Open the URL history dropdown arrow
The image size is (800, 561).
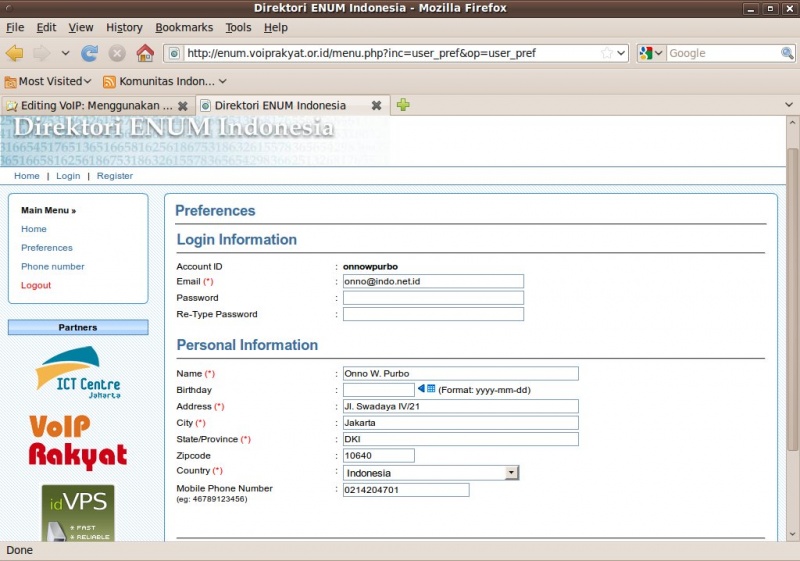point(621,53)
